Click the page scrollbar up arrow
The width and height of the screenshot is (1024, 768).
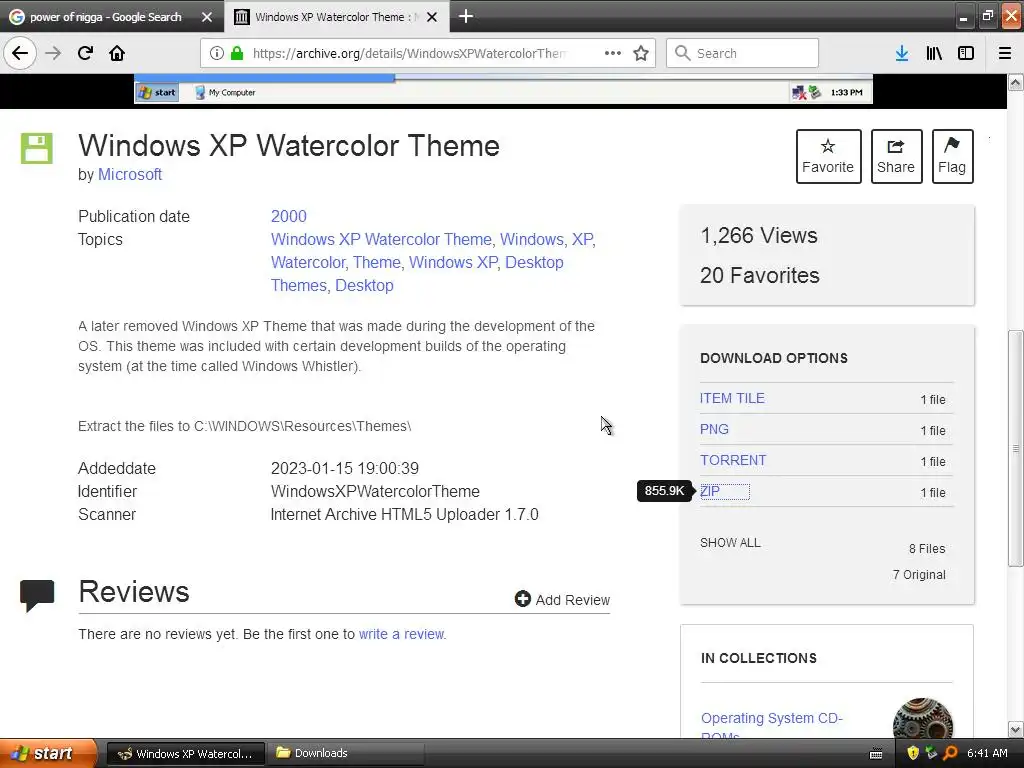click(1016, 83)
